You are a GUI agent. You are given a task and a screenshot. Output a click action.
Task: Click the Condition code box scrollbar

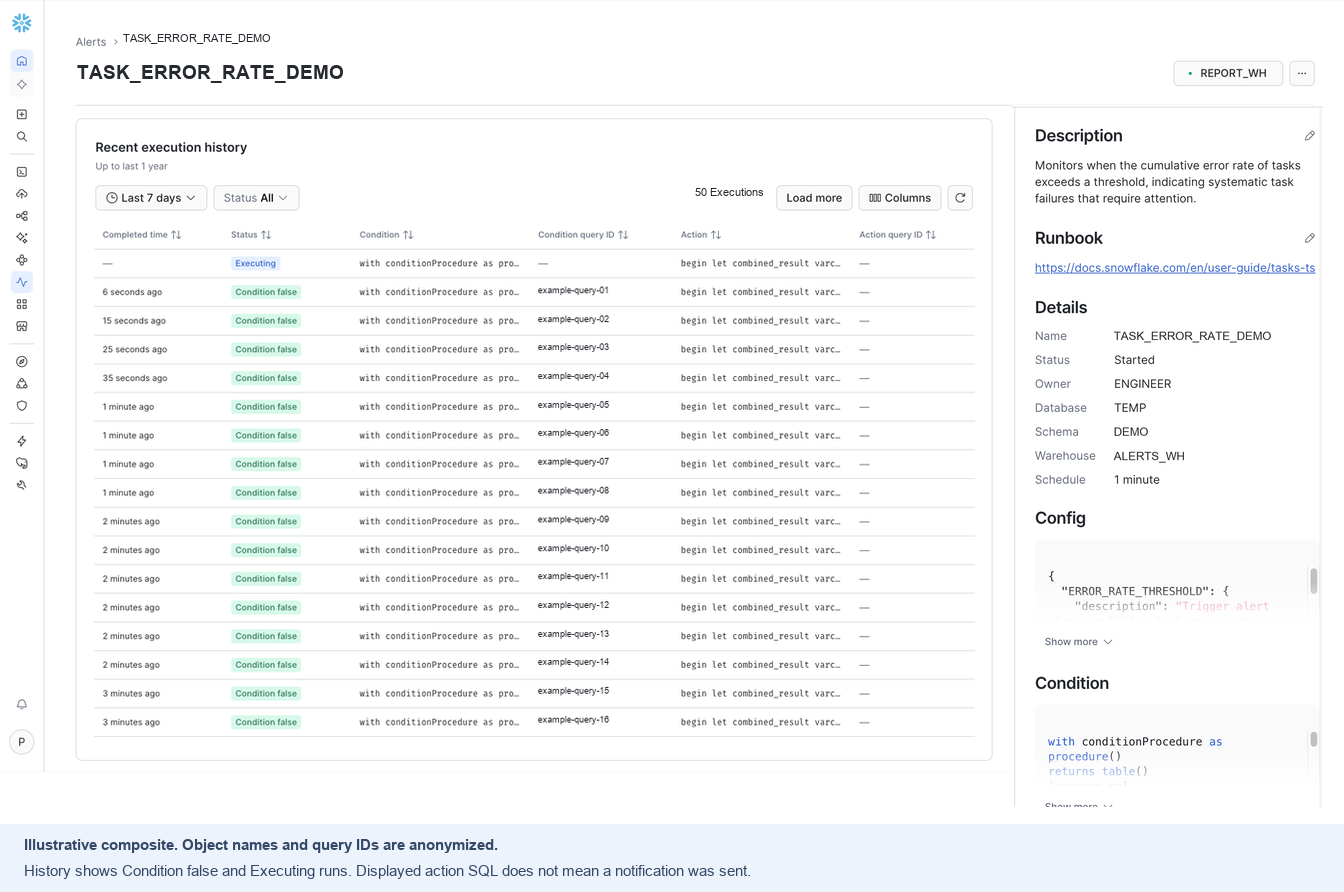click(x=1314, y=739)
